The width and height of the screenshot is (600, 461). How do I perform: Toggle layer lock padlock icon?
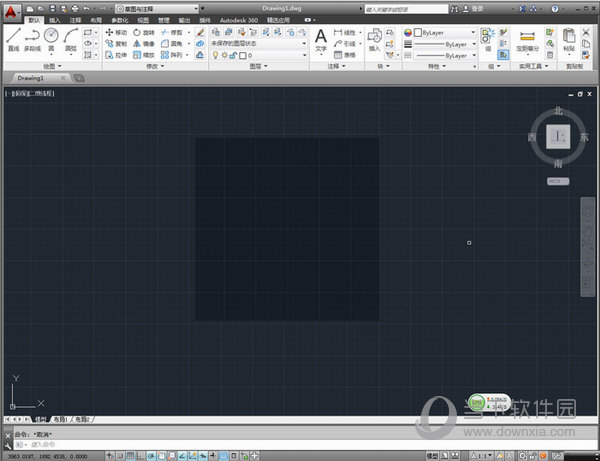[x=233, y=55]
